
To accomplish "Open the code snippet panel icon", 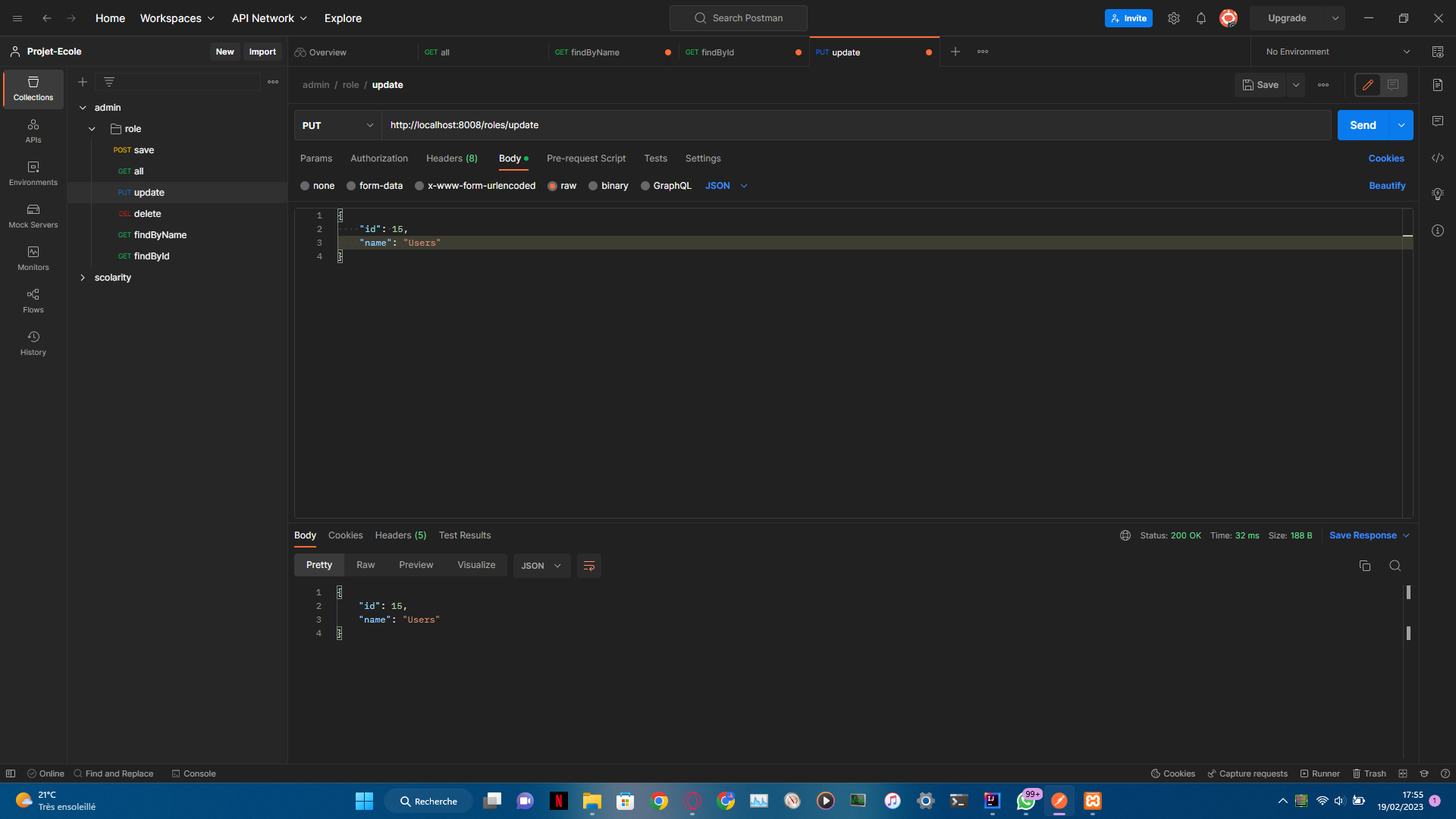I will point(1438,158).
